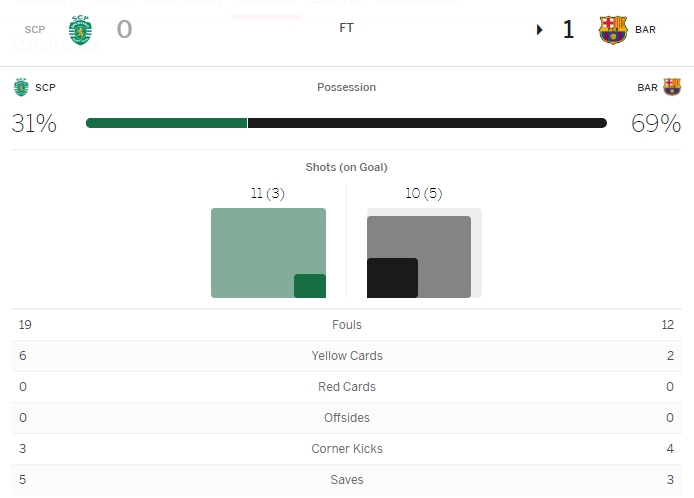Click the Saves row label
Viewport: 694px width, 498px height.
[347, 480]
